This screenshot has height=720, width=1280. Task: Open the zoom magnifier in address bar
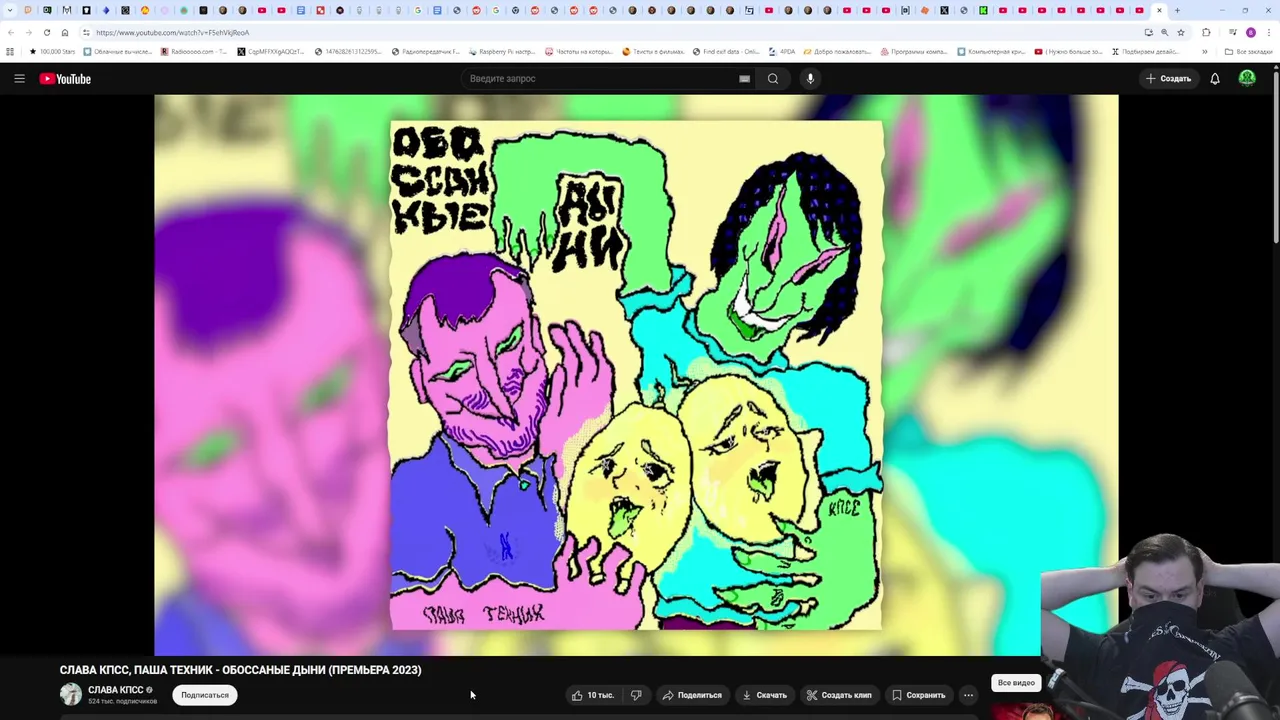(1164, 32)
